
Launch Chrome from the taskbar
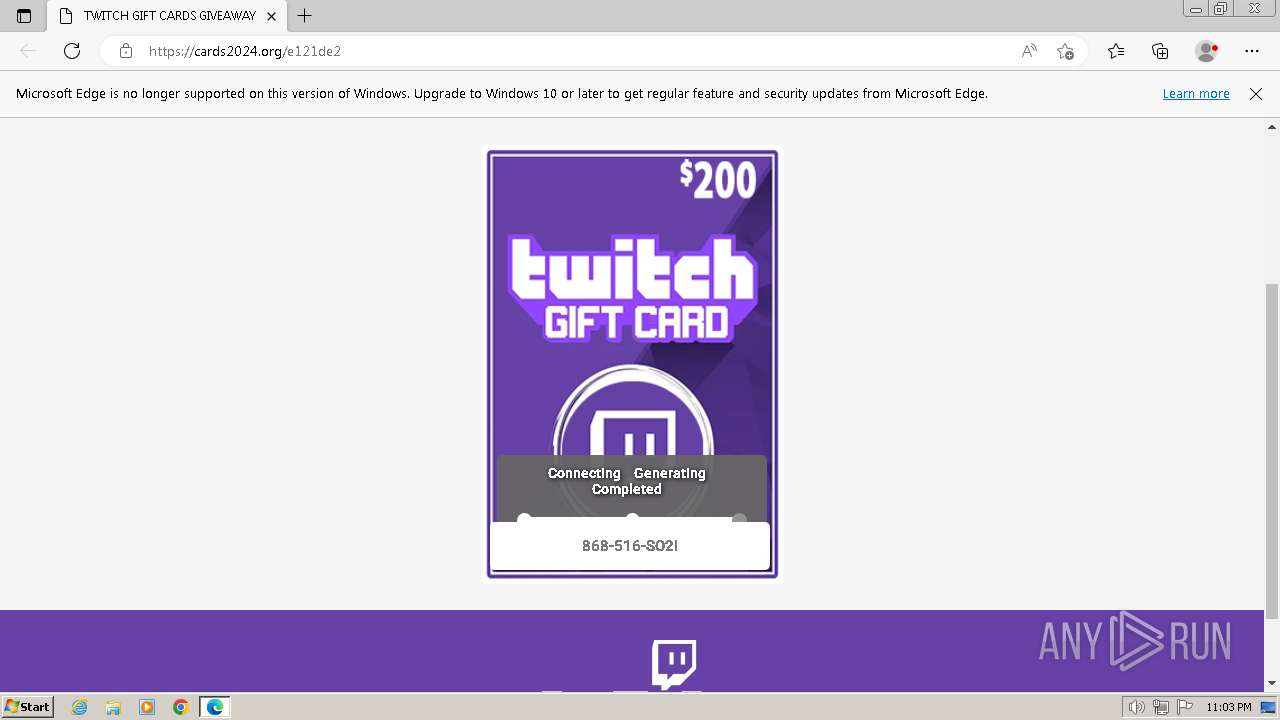tap(181, 707)
